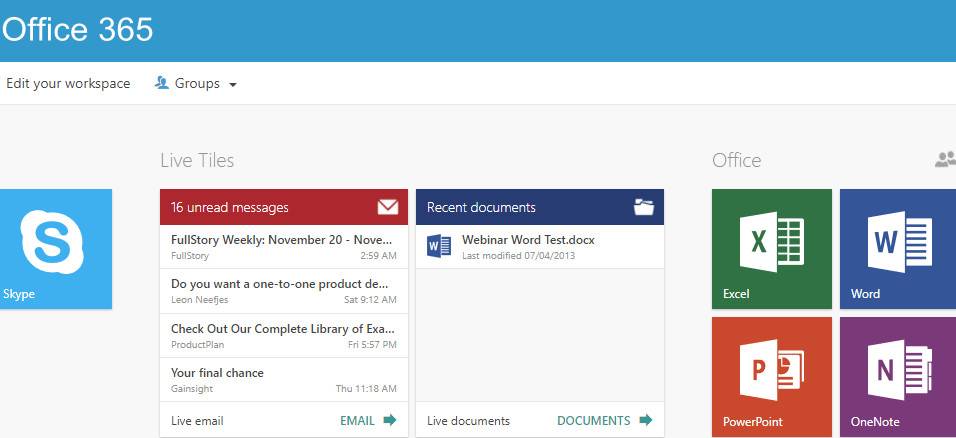956x438 pixels.
Task: Open the email from Leon Neefjes
Action: [x=283, y=291]
